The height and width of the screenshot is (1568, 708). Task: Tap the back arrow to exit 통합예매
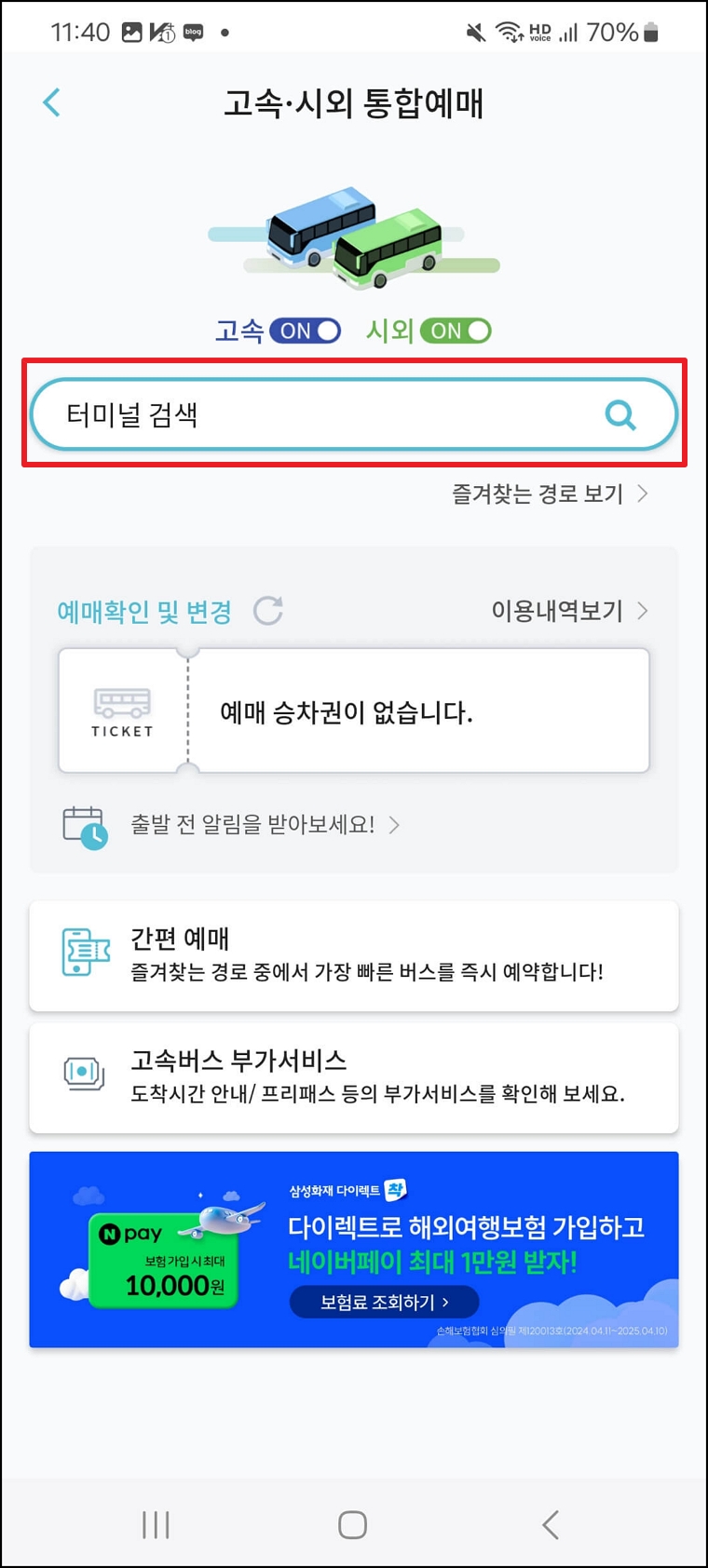pyautogui.click(x=51, y=102)
